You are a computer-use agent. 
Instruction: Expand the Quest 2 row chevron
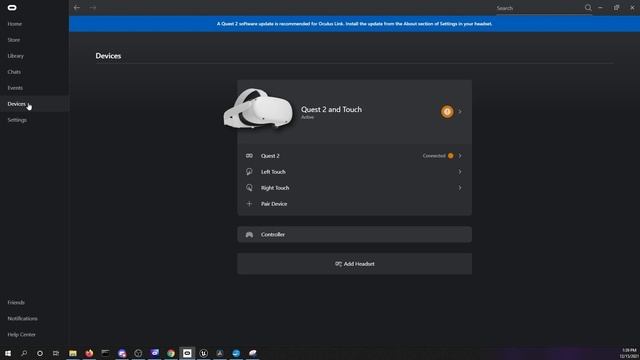[460, 156]
